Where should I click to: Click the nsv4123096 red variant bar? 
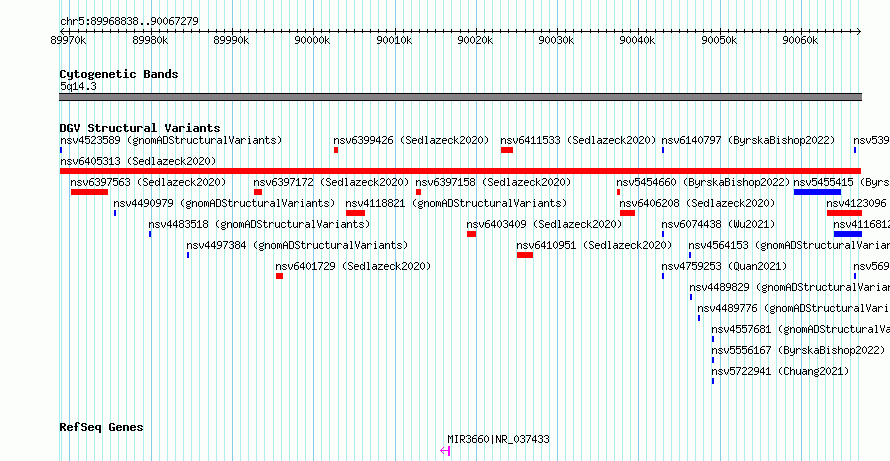point(845,213)
